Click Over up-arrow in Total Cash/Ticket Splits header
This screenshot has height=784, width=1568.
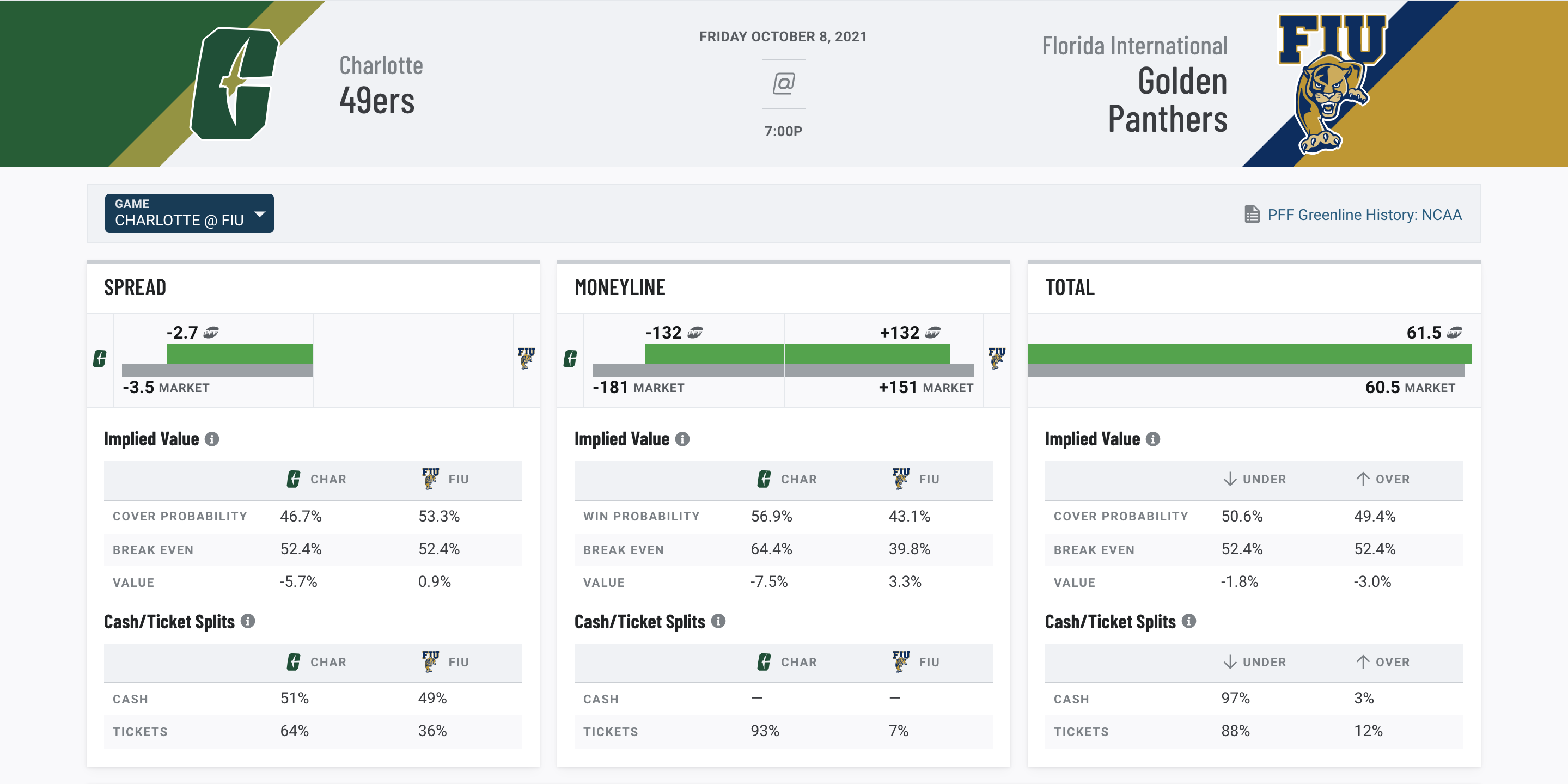click(1363, 661)
